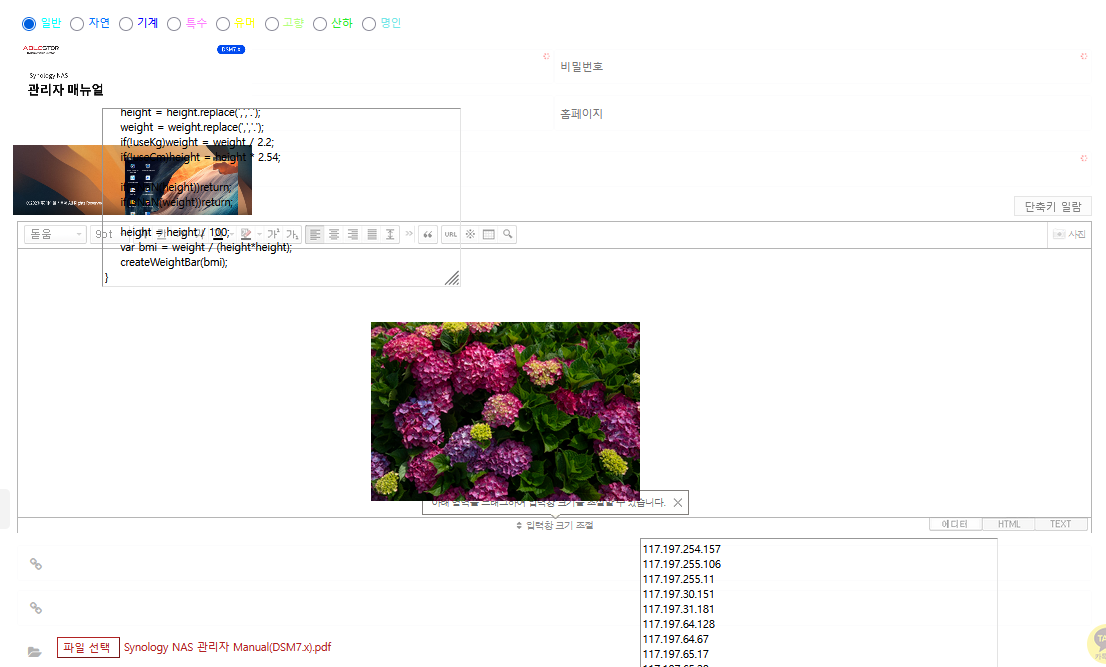Open the find/search magnifier icon in editor
Viewport: 1106px width, 667px height.
coord(508,234)
